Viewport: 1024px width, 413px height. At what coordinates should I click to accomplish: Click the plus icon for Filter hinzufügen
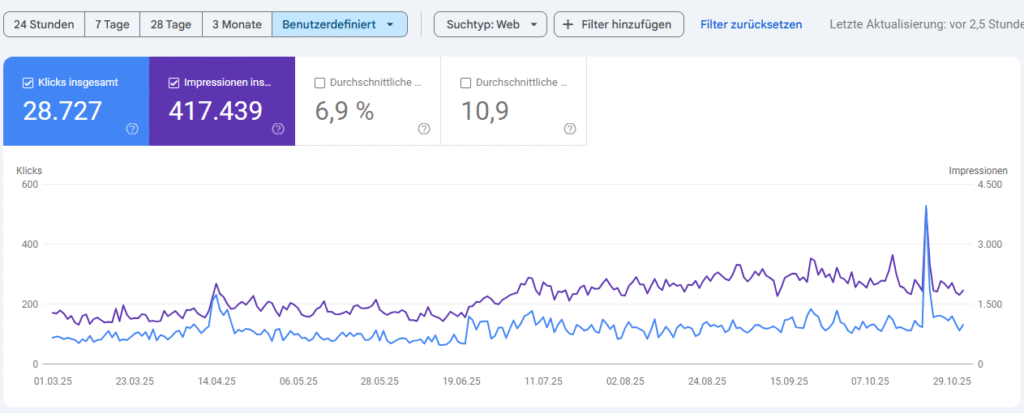coord(568,24)
